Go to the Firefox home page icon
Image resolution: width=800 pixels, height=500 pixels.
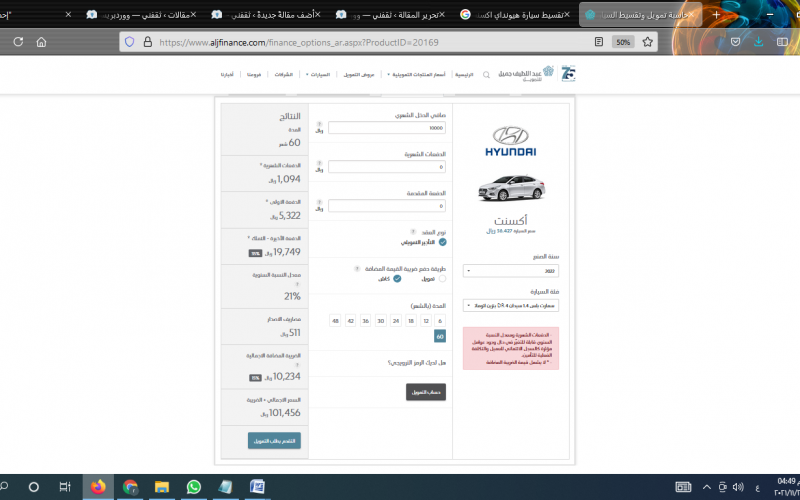(41, 42)
